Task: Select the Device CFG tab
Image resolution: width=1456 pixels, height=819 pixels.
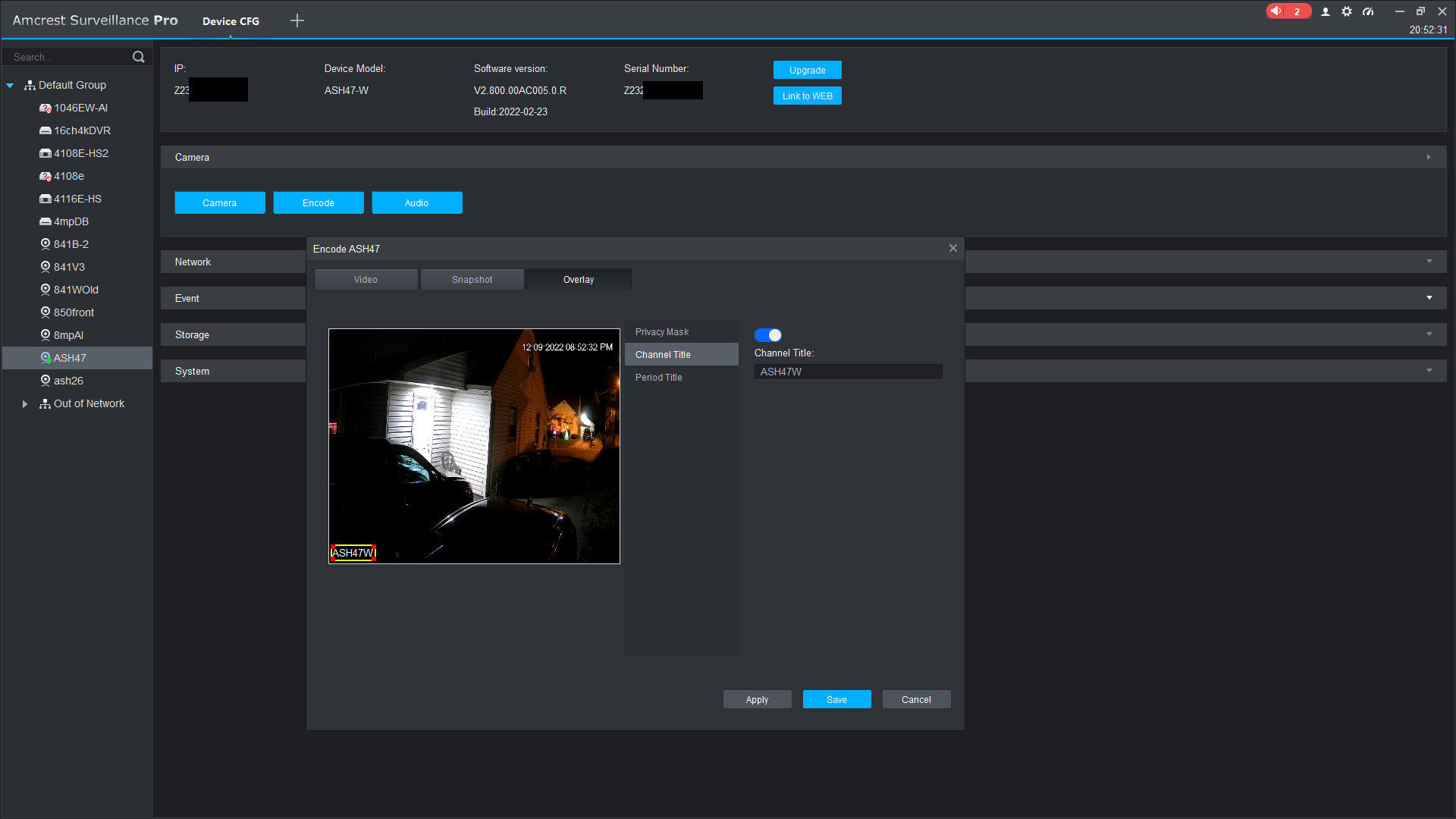Action: click(x=231, y=21)
